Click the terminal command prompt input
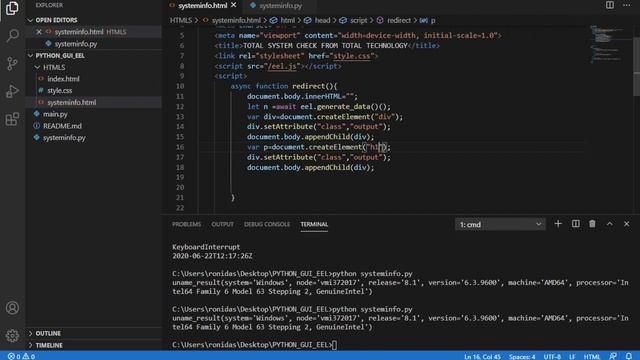The height and width of the screenshot is (360, 640). (x=335, y=345)
